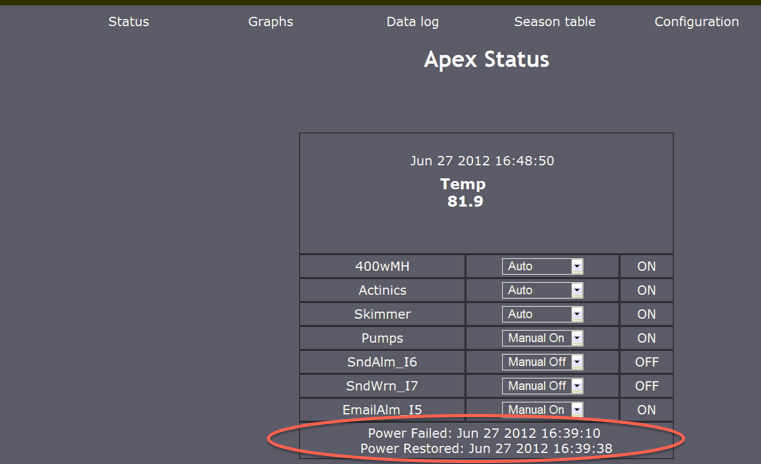The image size is (761, 464).
Task: Select the Pumps outlet label
Action: (382, 338)
